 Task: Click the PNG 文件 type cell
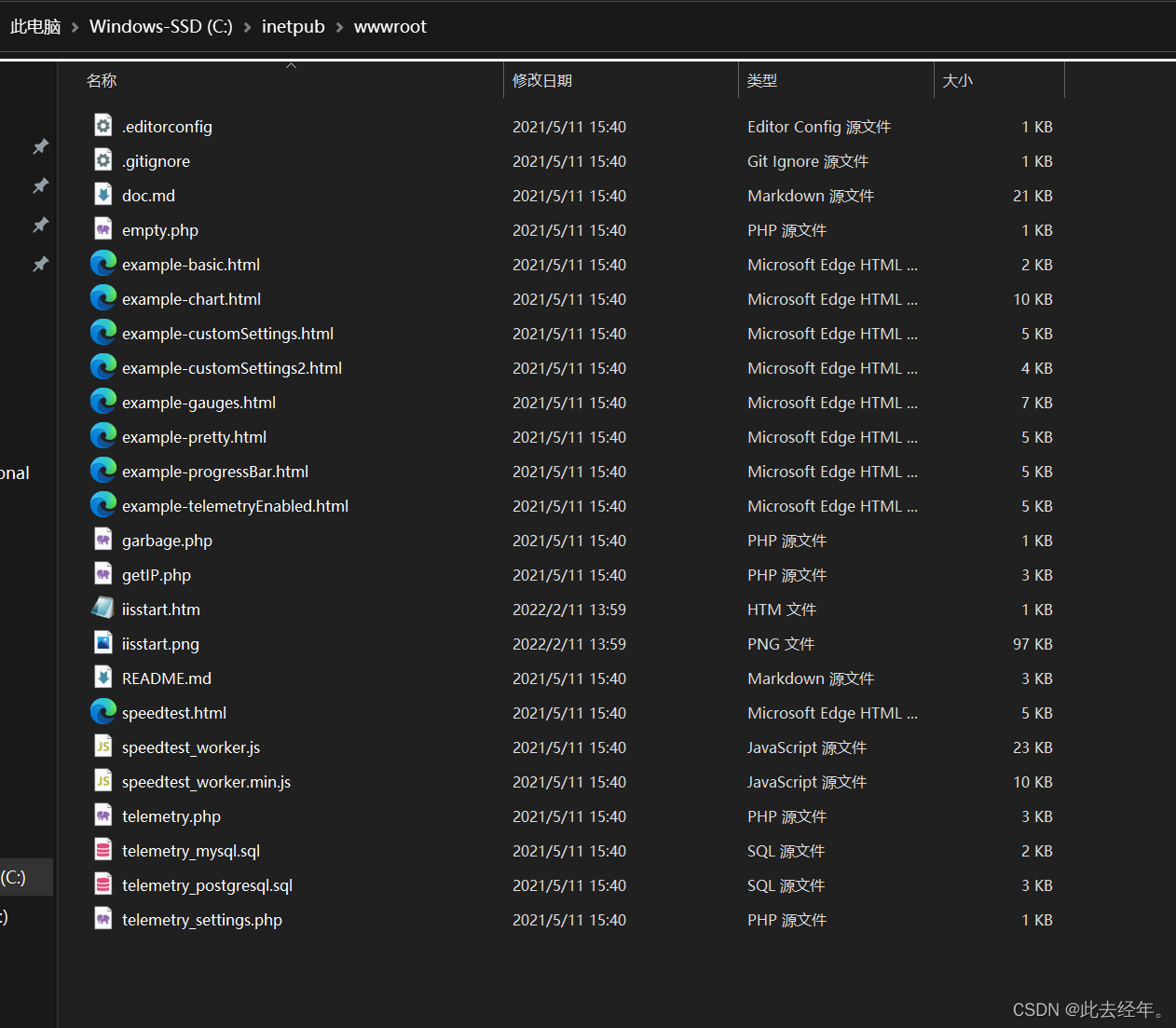(781, 644)
